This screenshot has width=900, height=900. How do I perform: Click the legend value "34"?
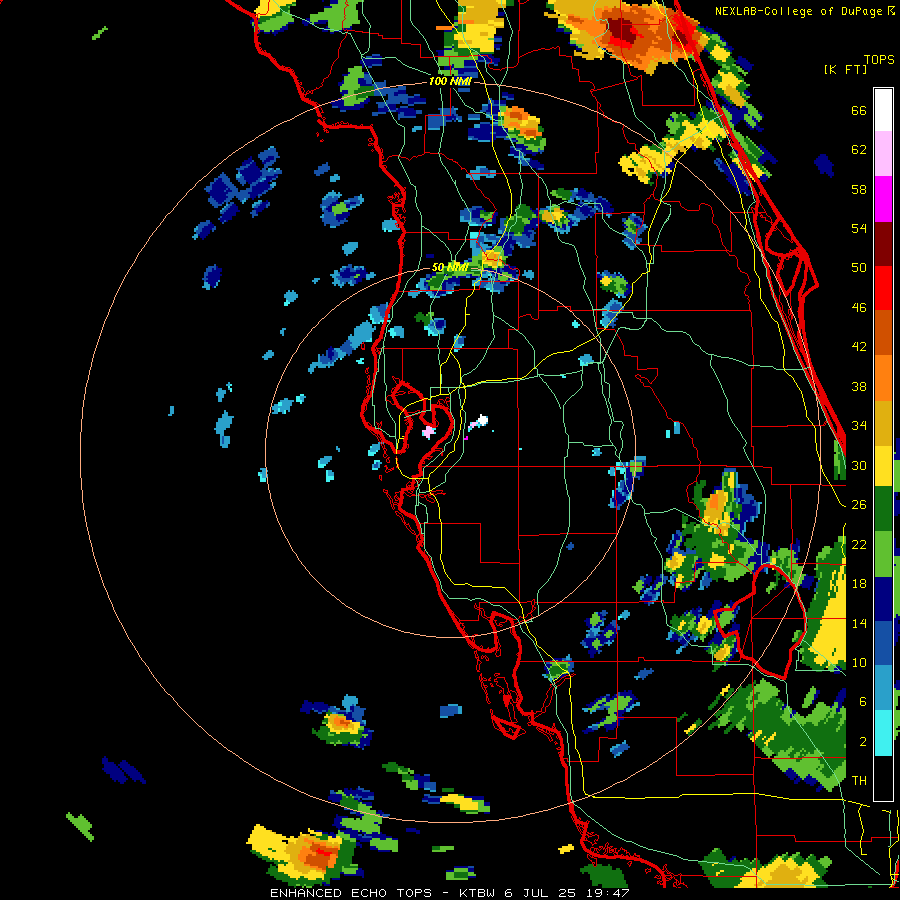[859, 426]
